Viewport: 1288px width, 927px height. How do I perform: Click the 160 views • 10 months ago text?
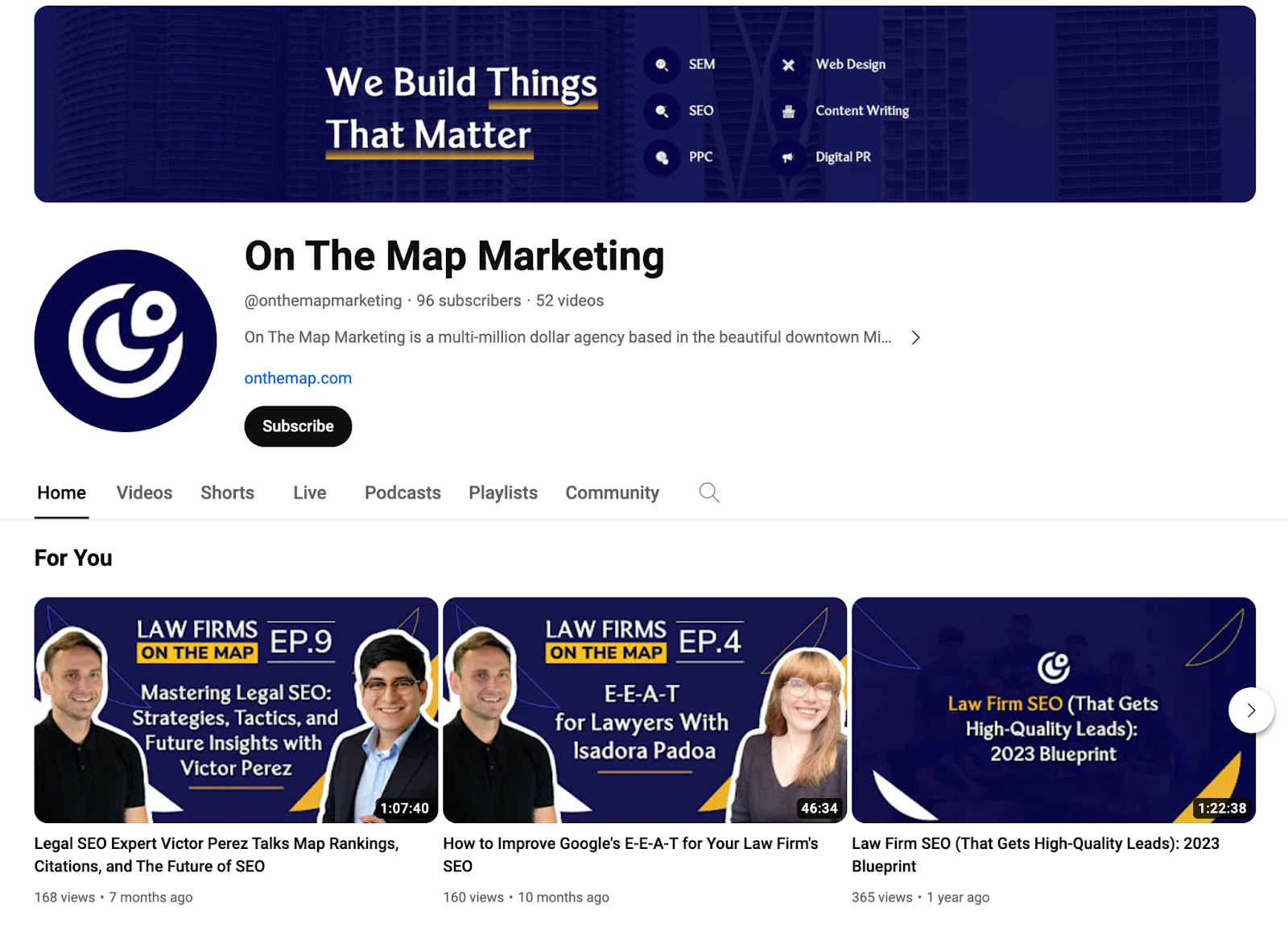(526, 897)
